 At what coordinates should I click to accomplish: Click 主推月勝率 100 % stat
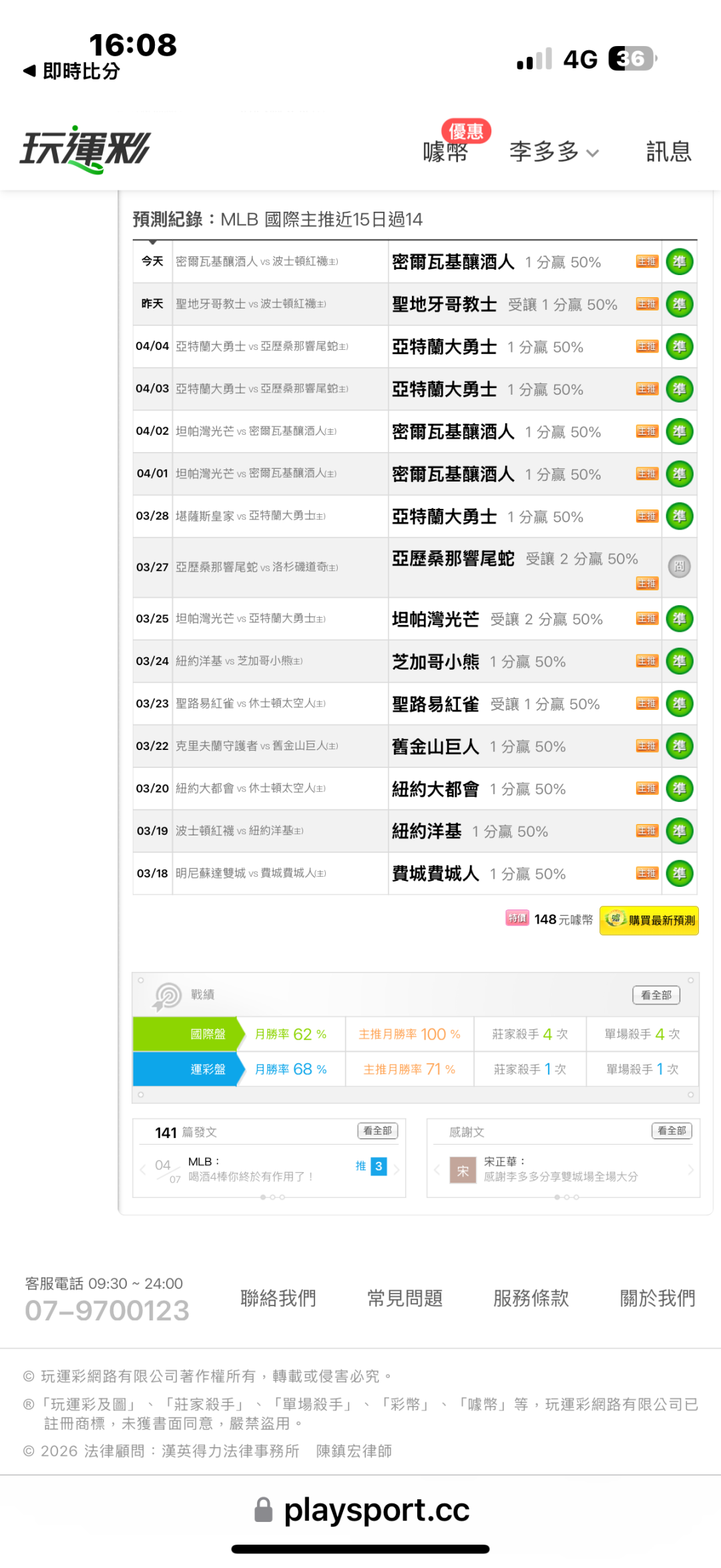pos(409,1034)
